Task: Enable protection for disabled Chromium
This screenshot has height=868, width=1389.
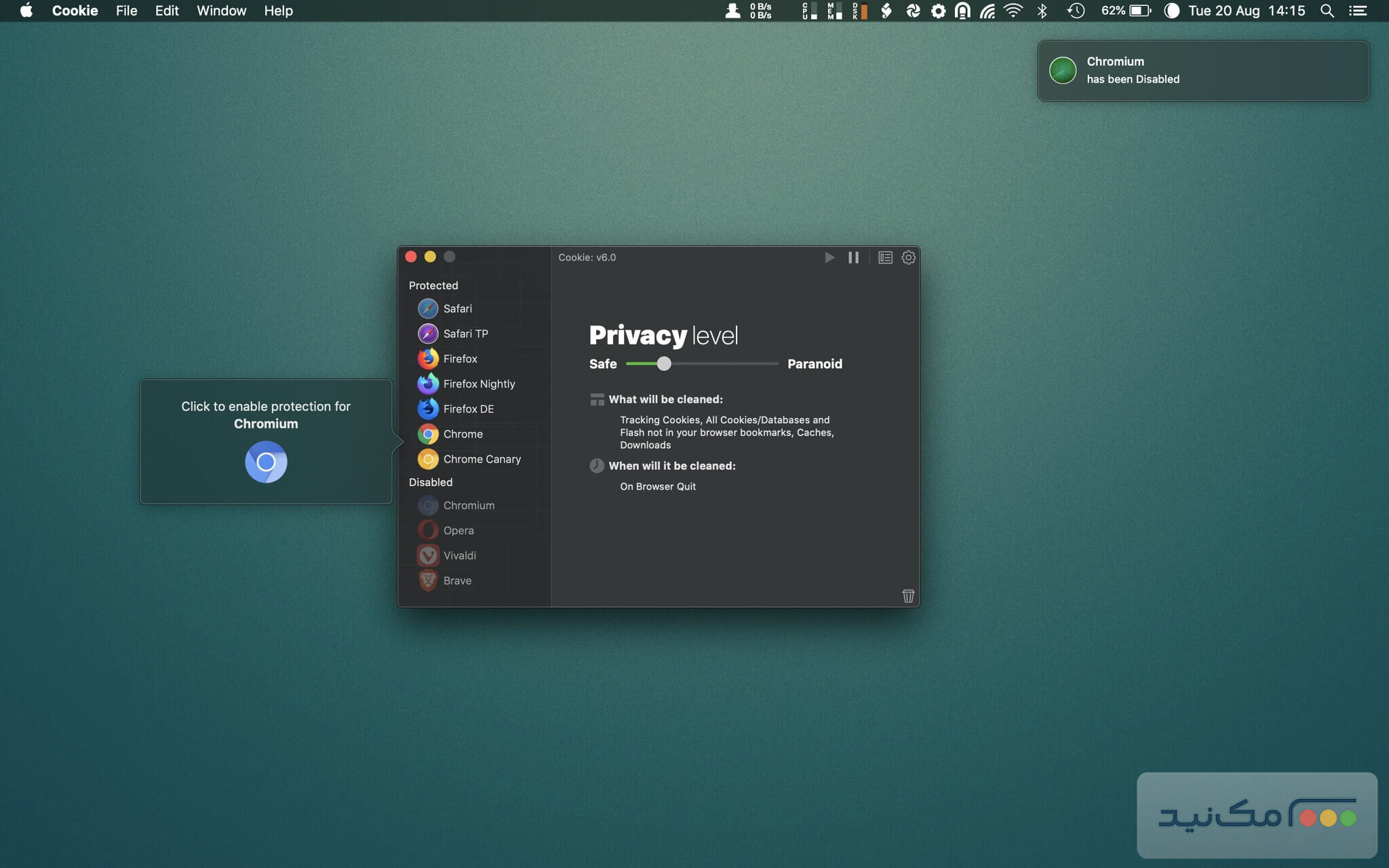Action: [468, 505]
